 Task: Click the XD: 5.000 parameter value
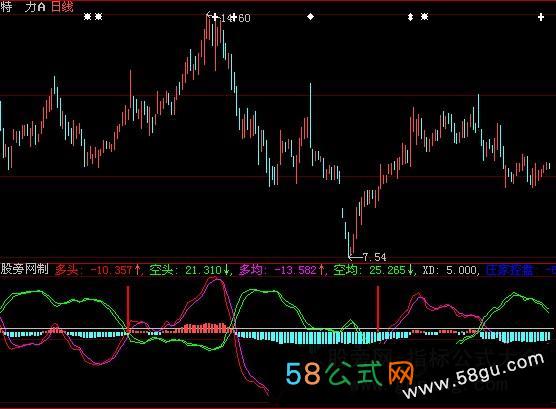pyautogui.click(x=450, y=270)
